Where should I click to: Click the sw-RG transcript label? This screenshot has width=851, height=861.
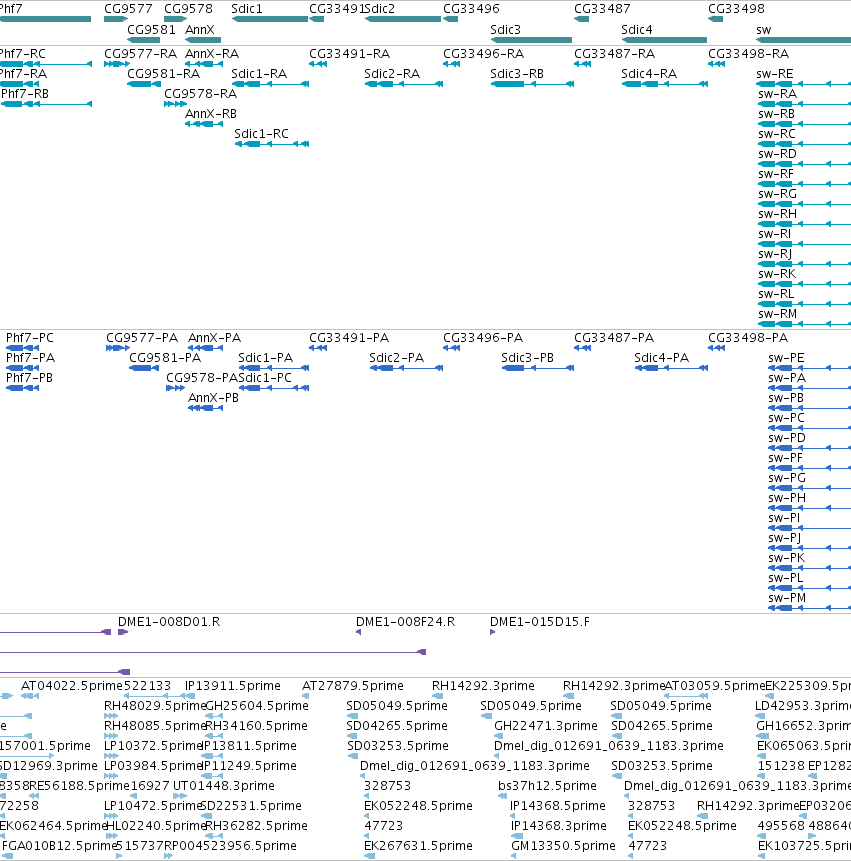tap(777, 194)
